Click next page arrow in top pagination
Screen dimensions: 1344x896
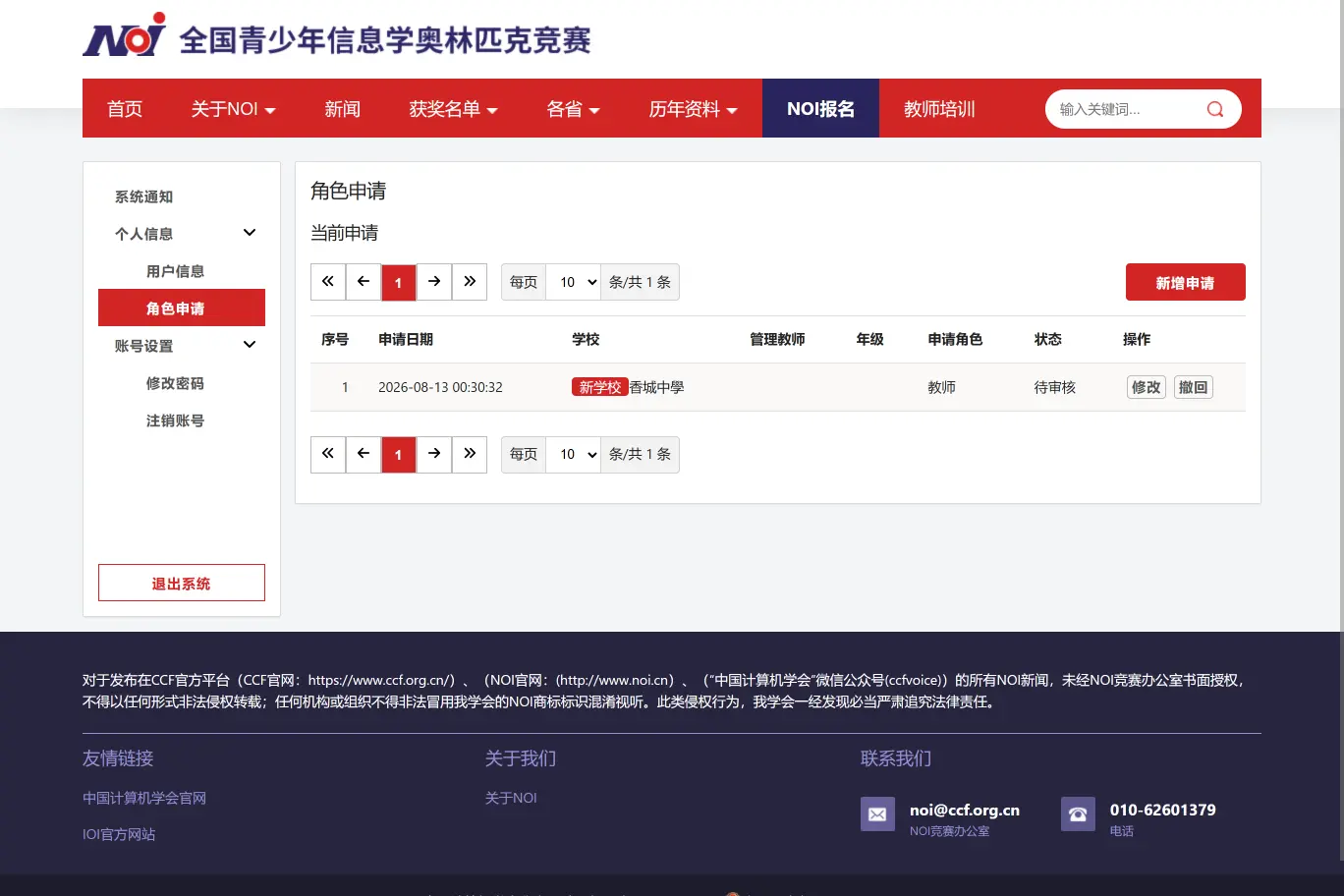point(434,282)
